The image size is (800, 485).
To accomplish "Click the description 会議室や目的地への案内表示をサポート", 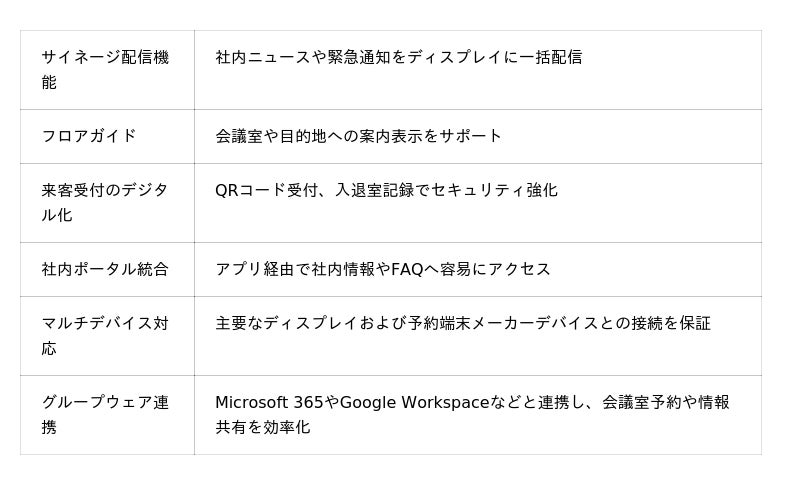I will pos(358,136).
